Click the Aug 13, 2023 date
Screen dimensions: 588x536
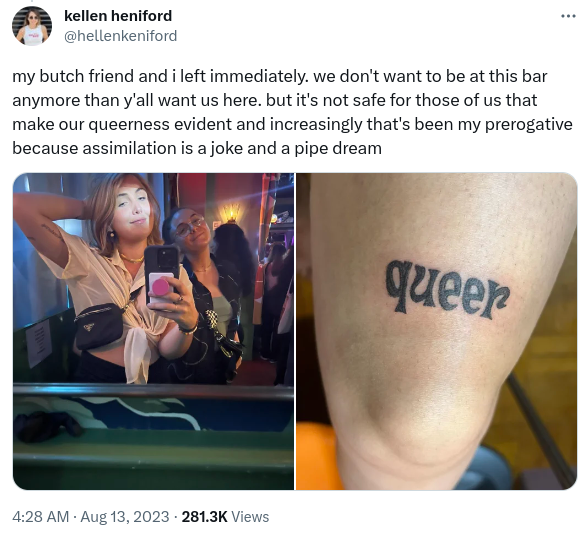tap(124, 516)
